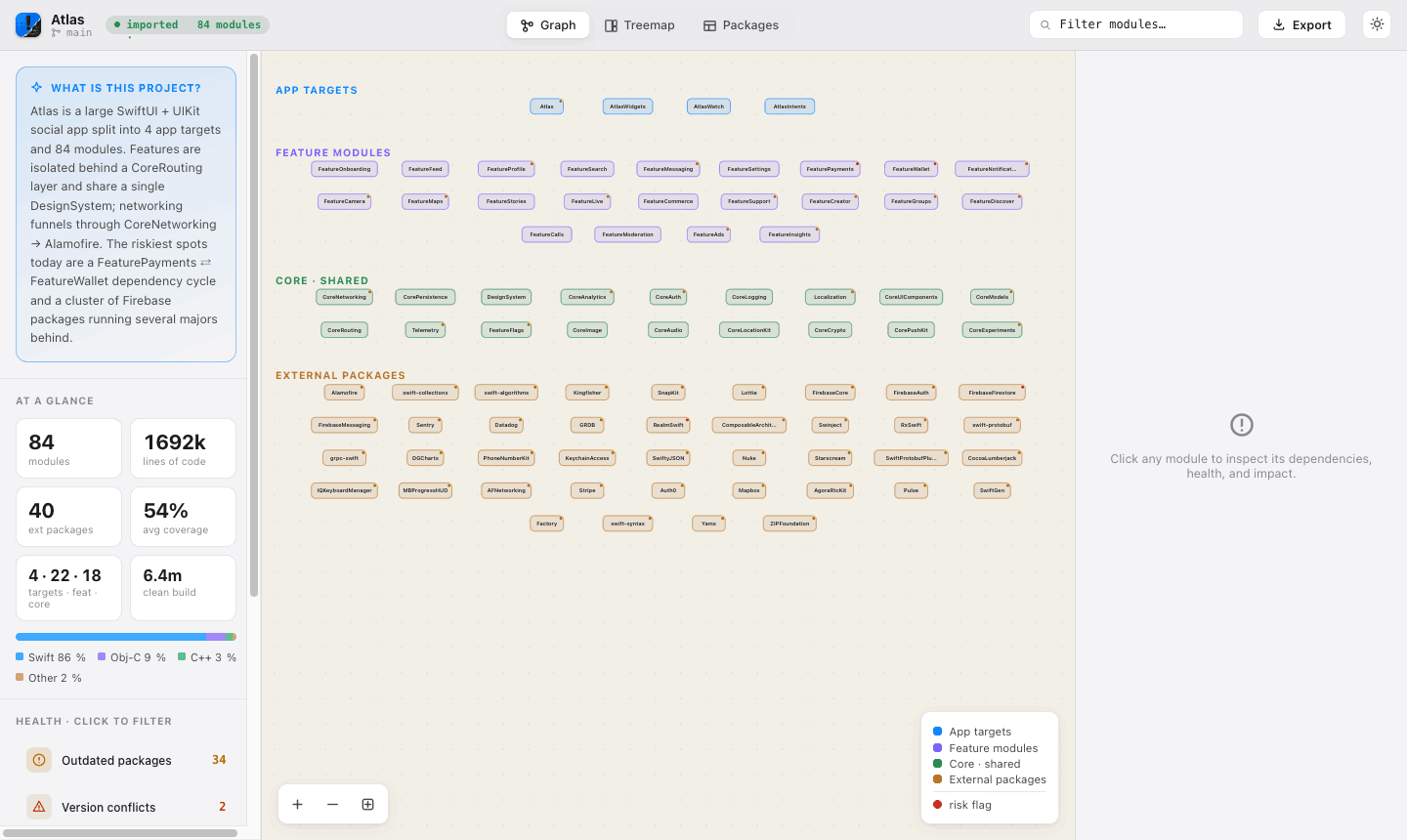Filter by Version conflicts health row

(x=126, y=807)
